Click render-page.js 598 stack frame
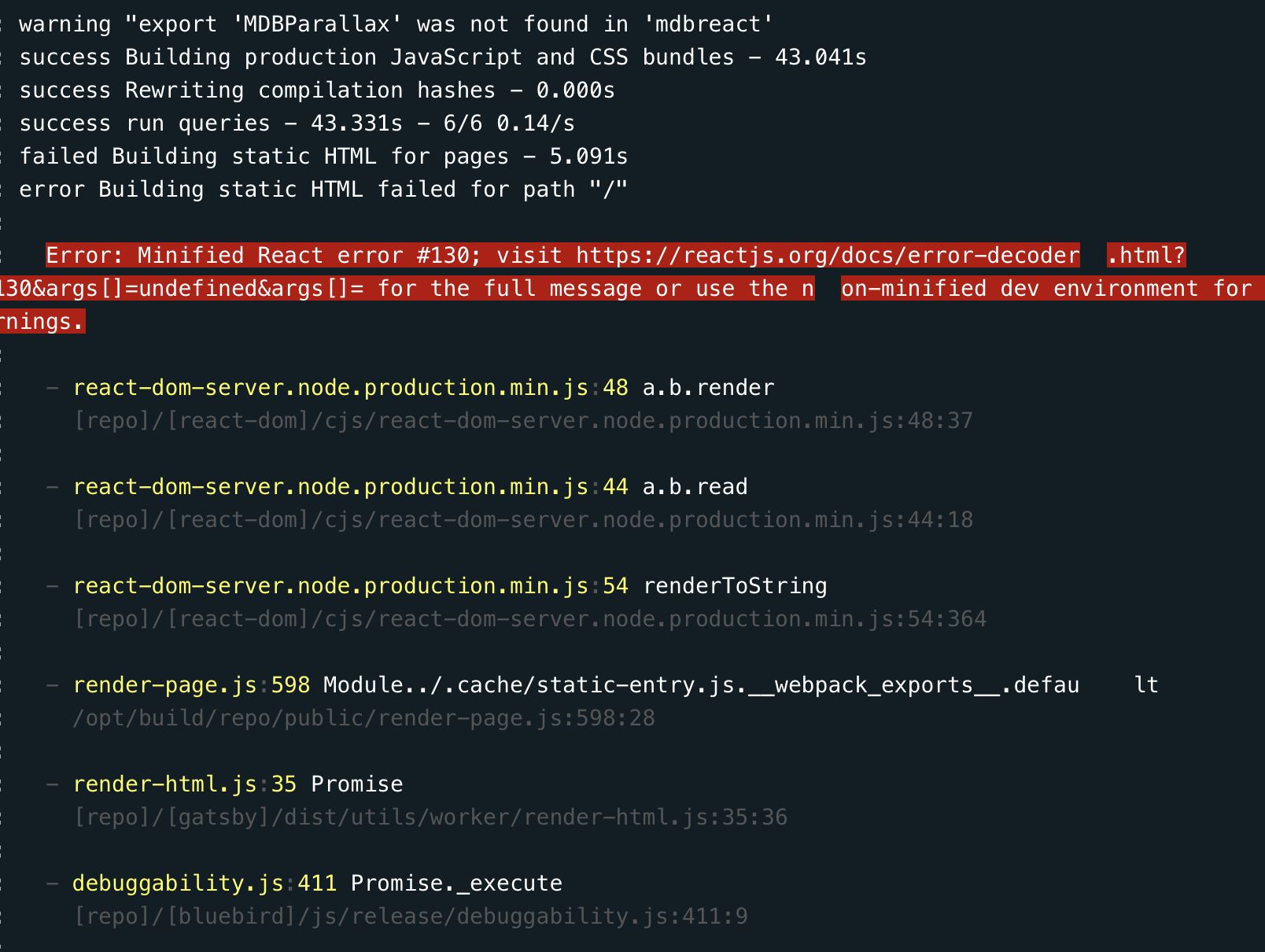Image resolution: width=1265 pixels, height=952 pixels. pyautogui.click(x=615, y=685)
